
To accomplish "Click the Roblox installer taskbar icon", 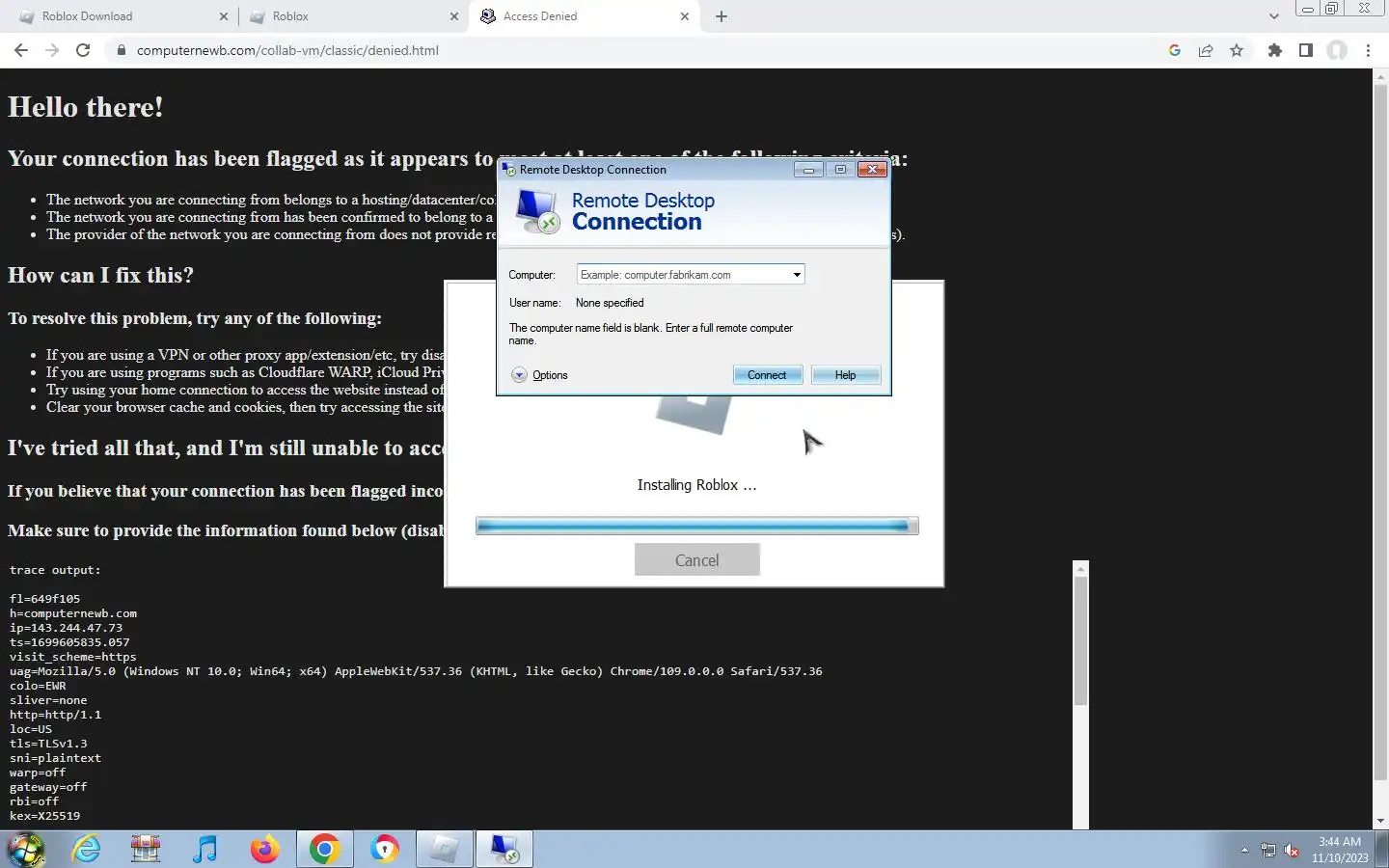I will coord(444,849).
